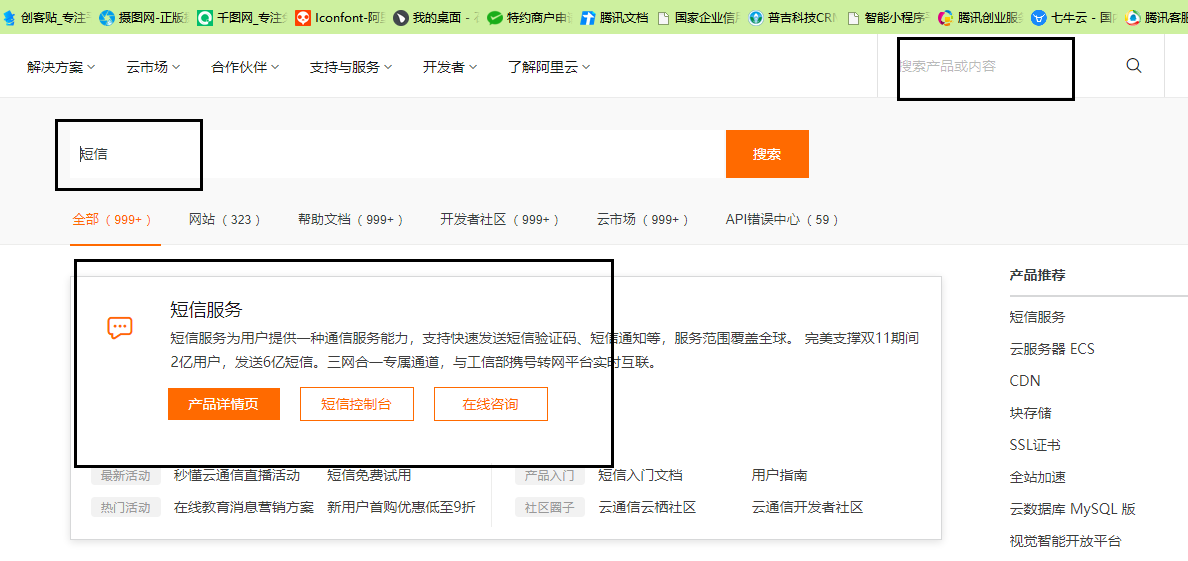The image size is (1188, 561).
Task: Open 云通信开发者社区 link
Action: click(808, 507)
